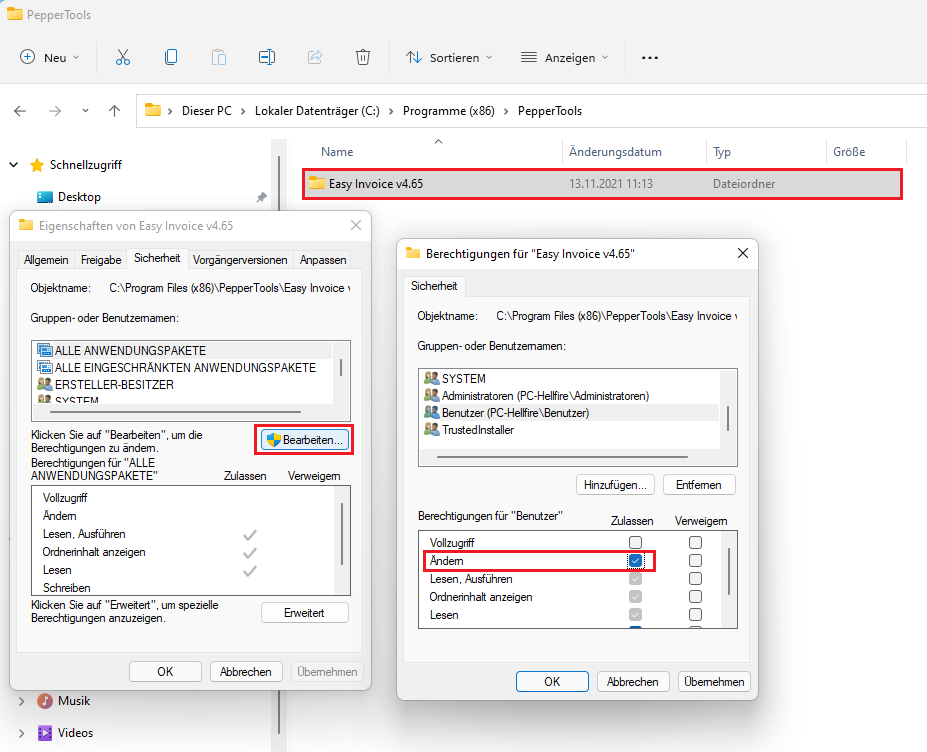Click Übernehmen in the Berechtigungen dialog
Viewport: 927px width, 752px height.
tap(714, 682)
